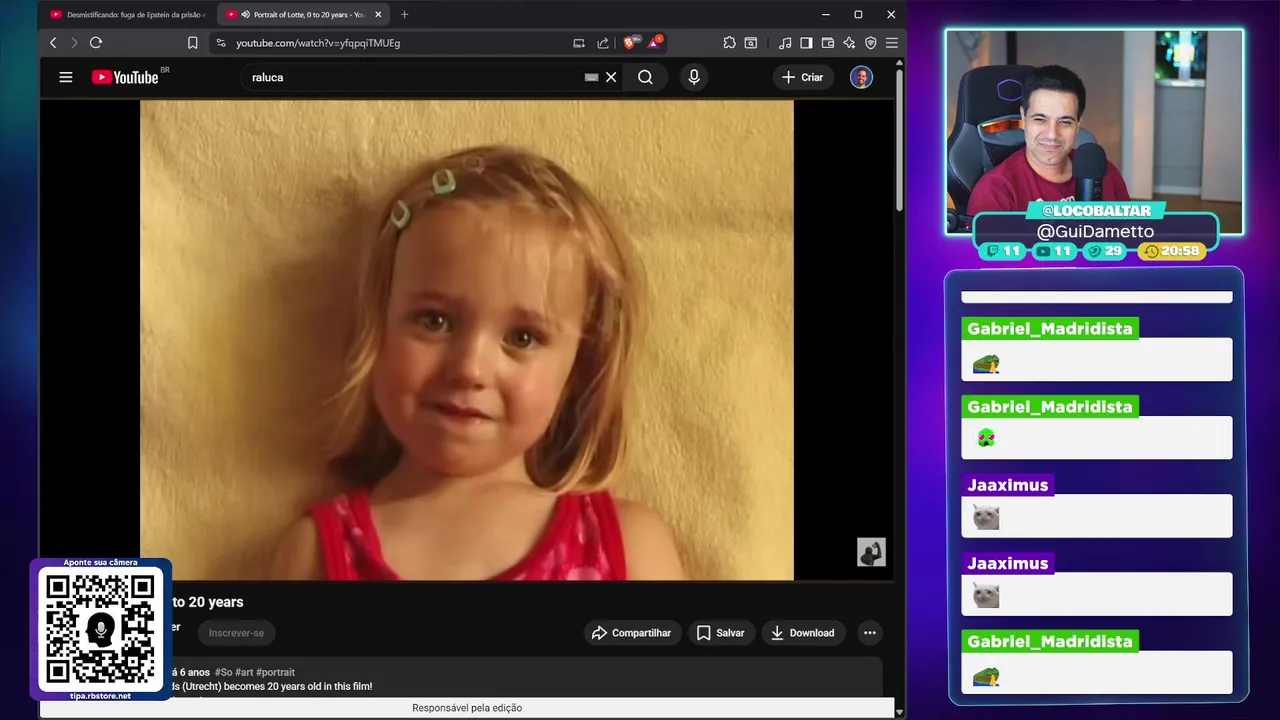This screenshot has height=720, width=1280.
Task: Click the Jaaximus name above the first cat emote
Action: coord(1007,485)
